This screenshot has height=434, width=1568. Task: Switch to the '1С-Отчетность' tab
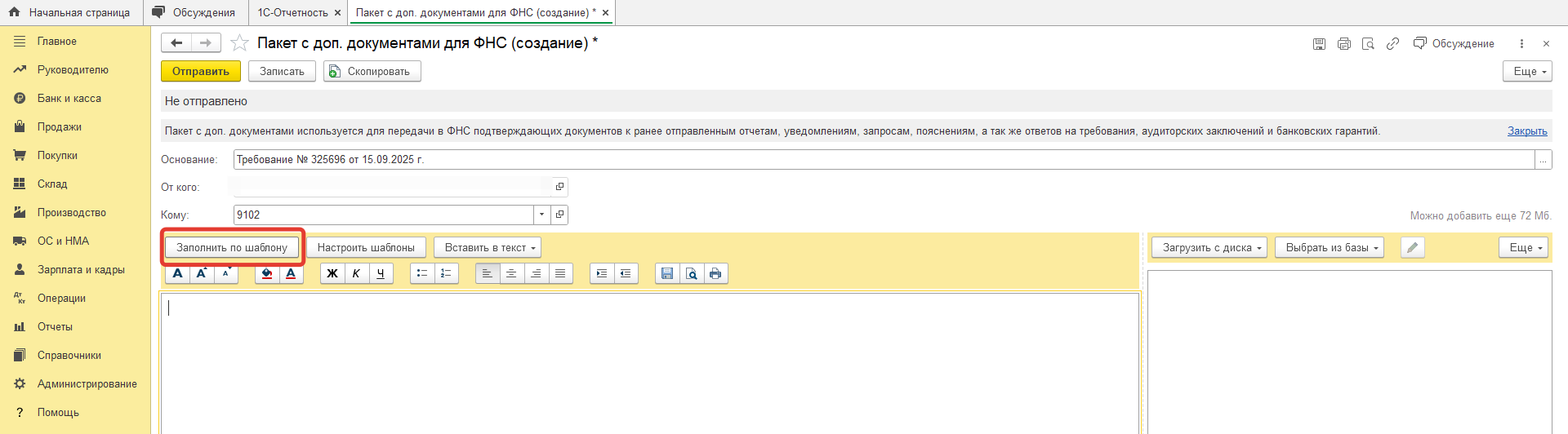coord(292,12)
